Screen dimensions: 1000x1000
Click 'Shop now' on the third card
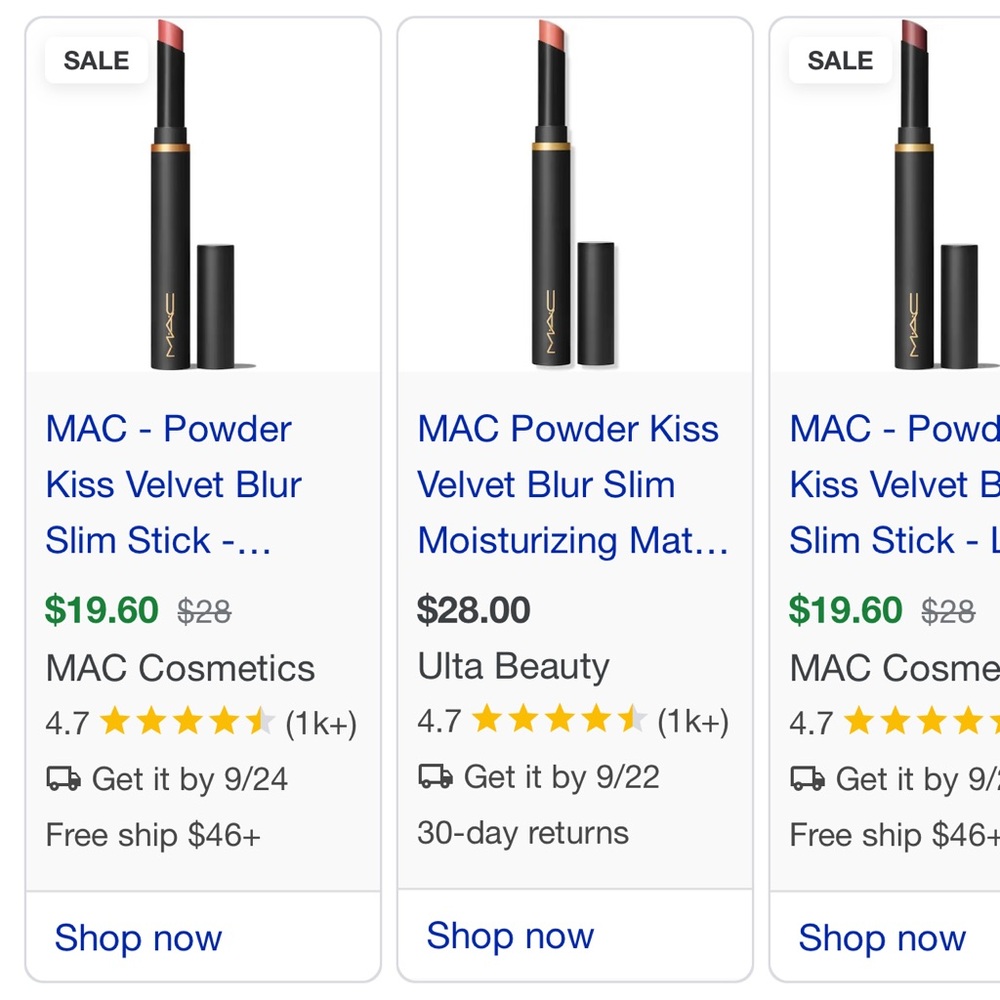point(884,938)
